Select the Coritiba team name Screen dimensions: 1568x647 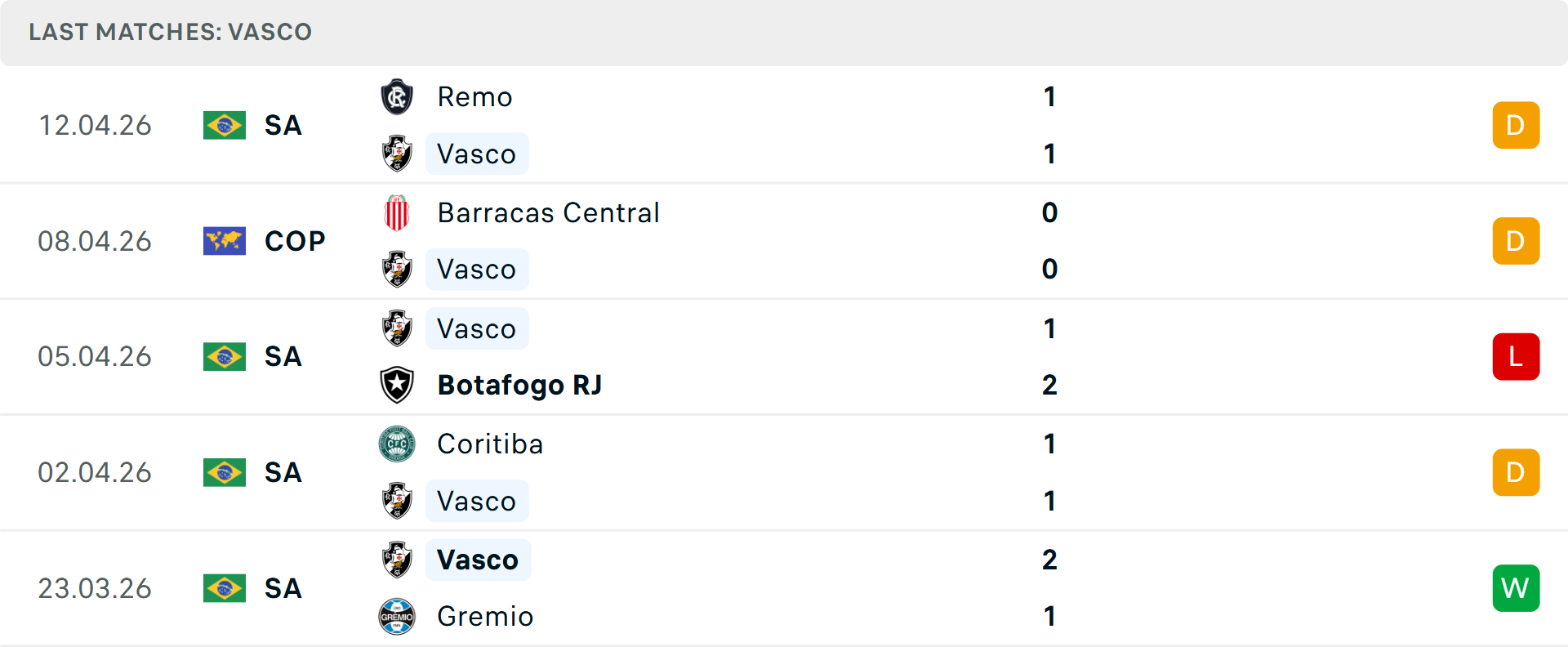click(490, 444)
